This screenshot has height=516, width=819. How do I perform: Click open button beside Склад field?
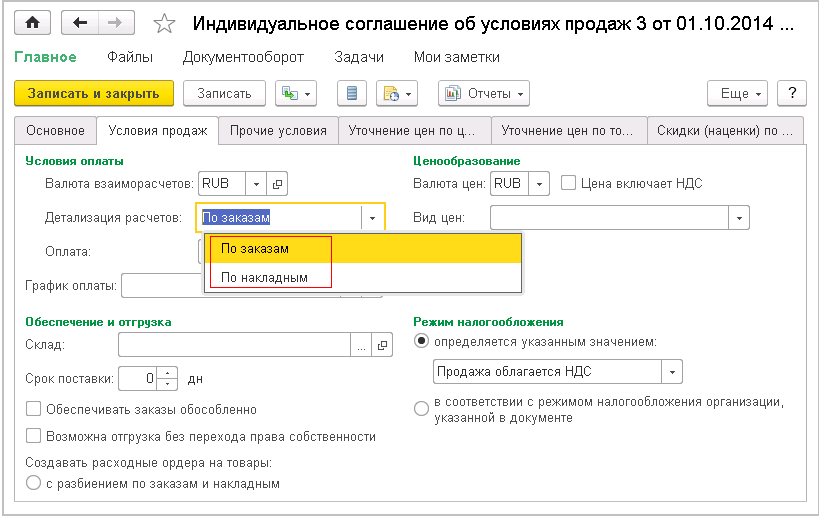[382, 345]
